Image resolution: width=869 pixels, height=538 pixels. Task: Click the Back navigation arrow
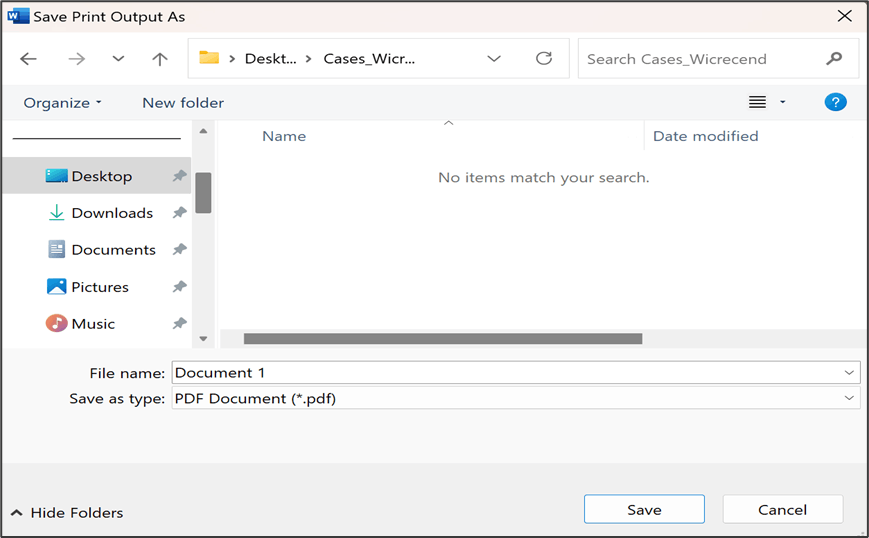click(x=28, y=59)
